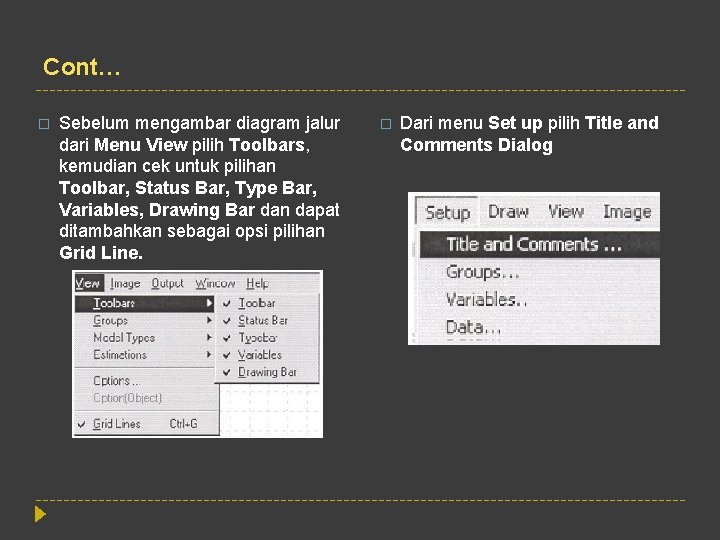This screenshot has width=720, height=540.
Task: Open the Output menu
Action: click(x=167, y=283)
